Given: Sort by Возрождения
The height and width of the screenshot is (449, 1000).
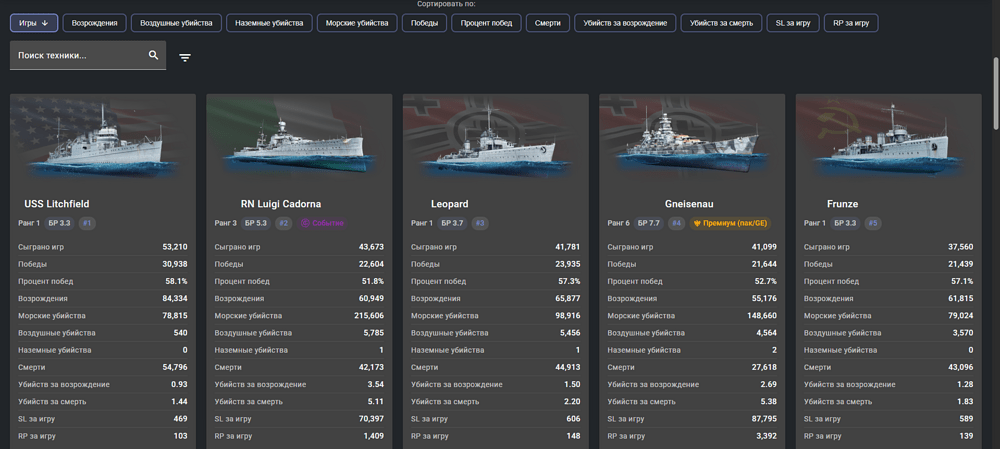Looking at the screenshot, I should 94,23.
